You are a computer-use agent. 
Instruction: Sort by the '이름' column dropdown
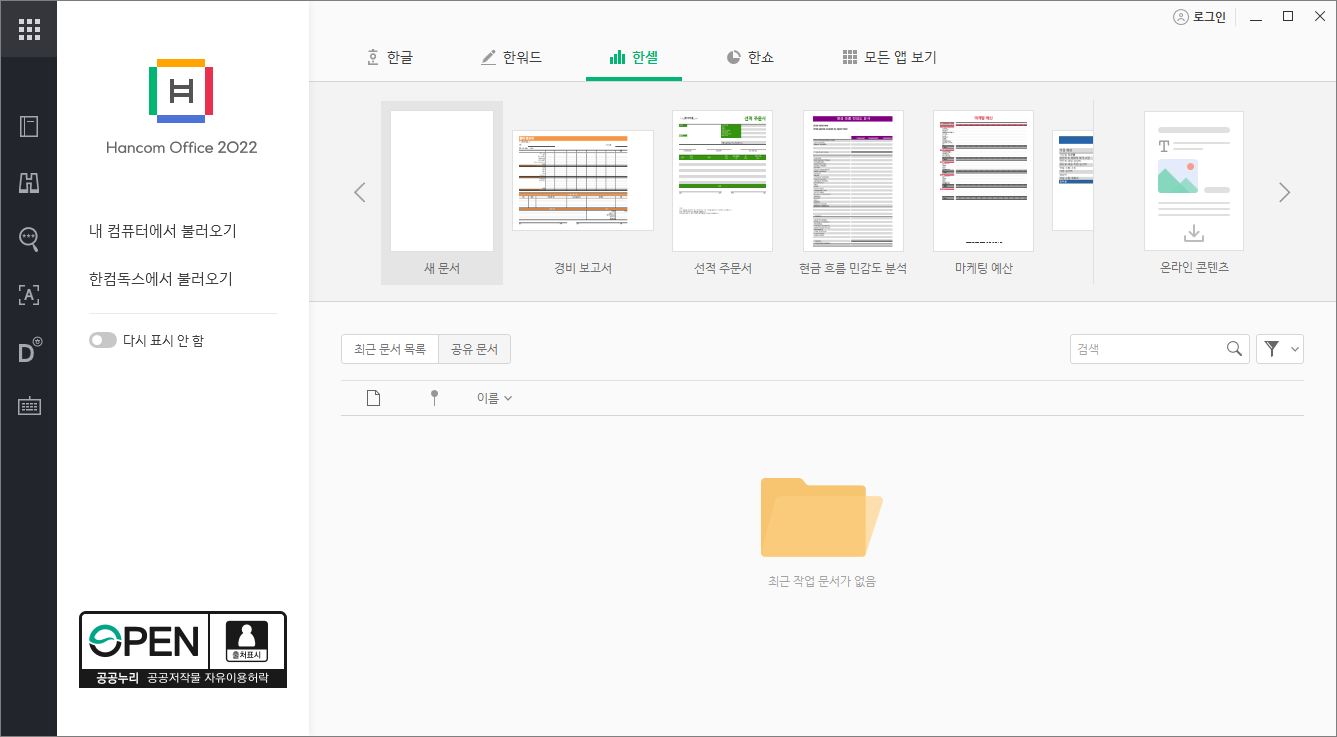point(494,398)
